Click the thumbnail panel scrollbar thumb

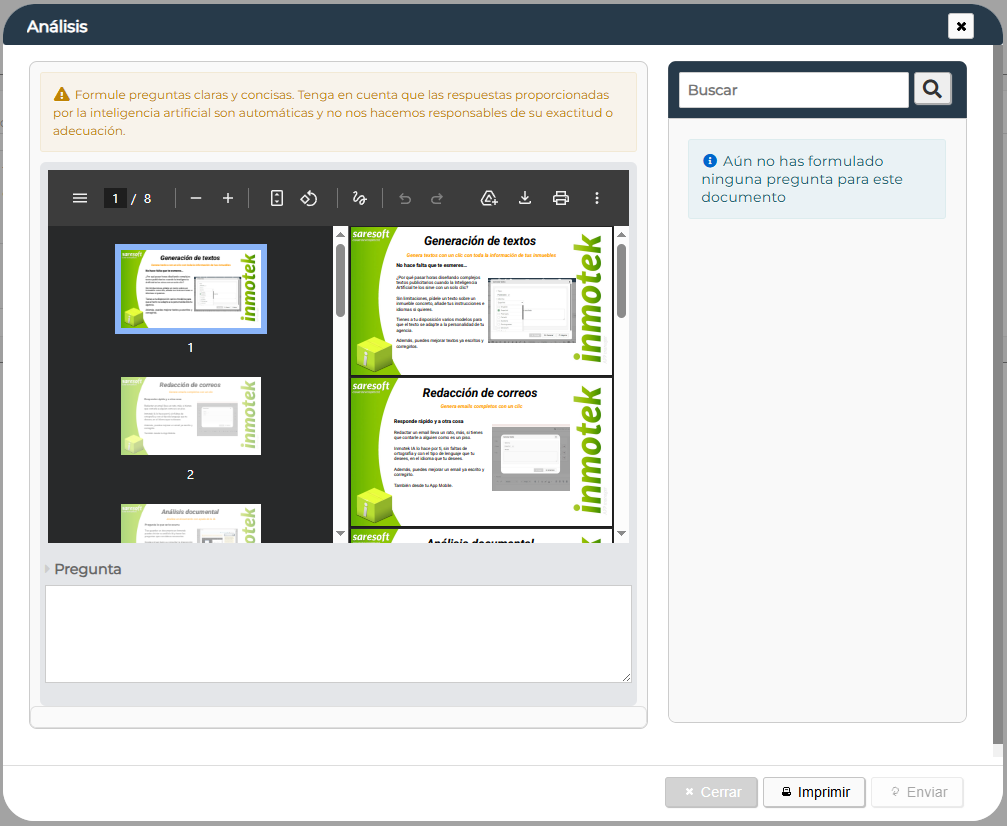point(340,281)
